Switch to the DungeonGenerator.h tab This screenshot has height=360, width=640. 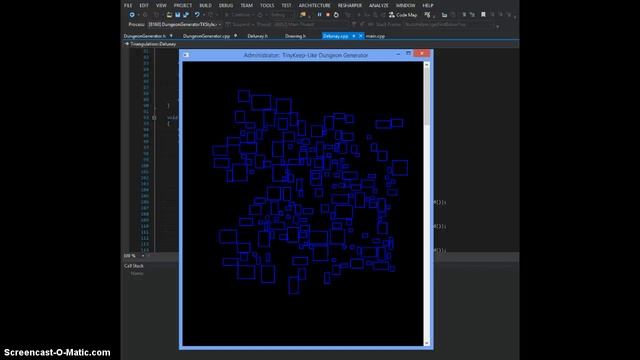[145, 36]
